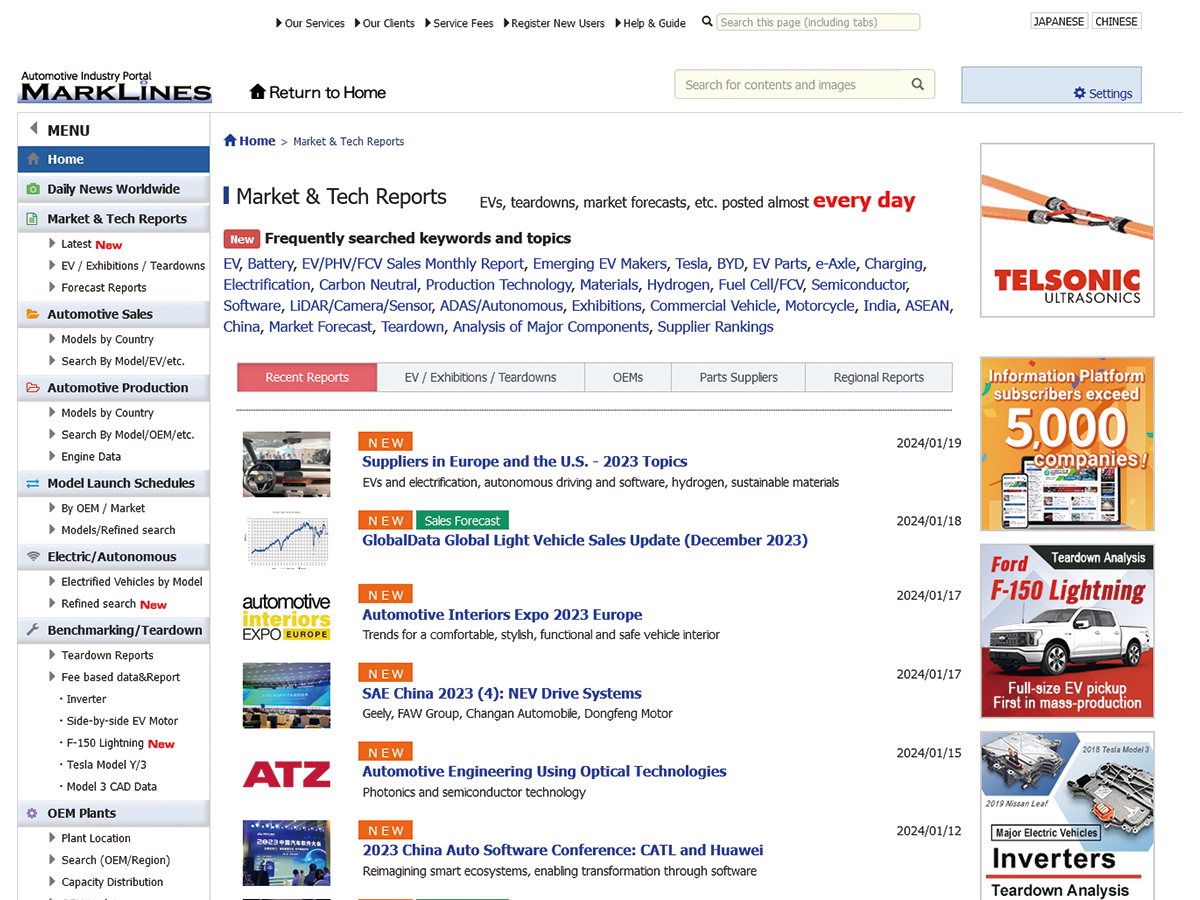The width and height of the screenshot is (1200, 900).
Task: Click the magnifier icon by page search
Action: 707,21
